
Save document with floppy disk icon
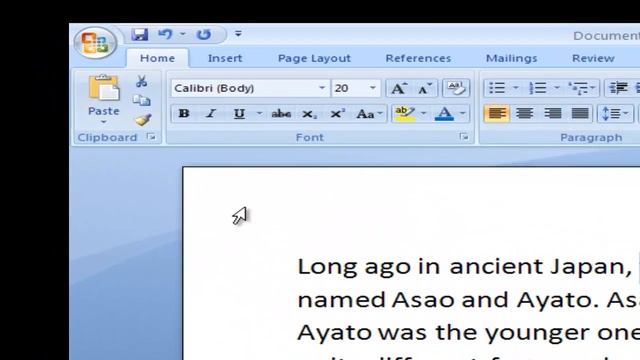click(140, 35)
